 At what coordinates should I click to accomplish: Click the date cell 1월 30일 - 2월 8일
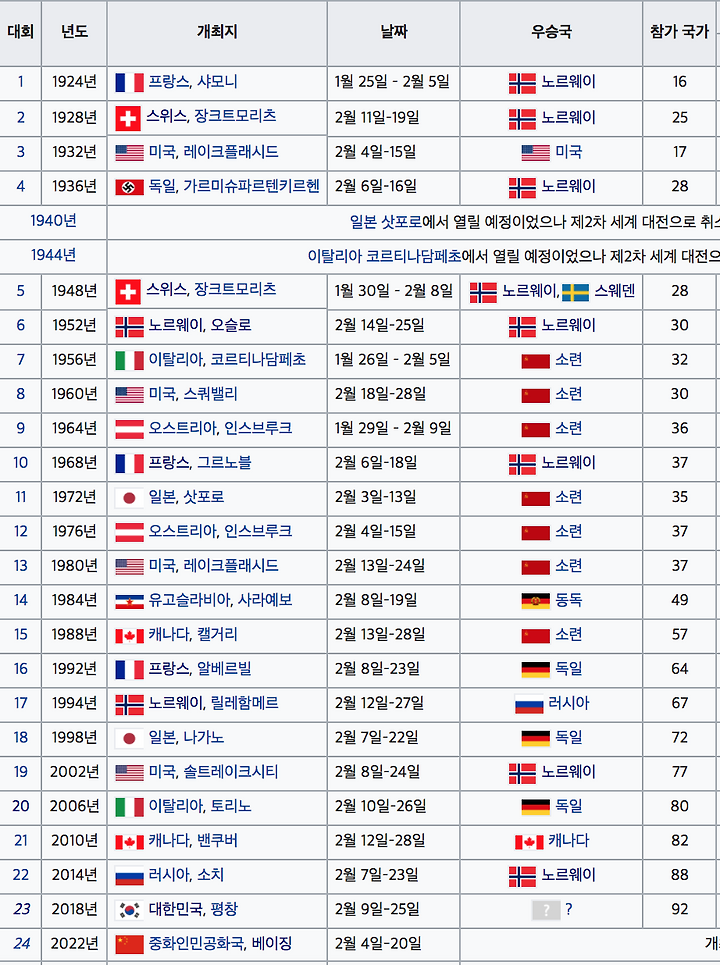pyautogui.click(x=394, y=291)
